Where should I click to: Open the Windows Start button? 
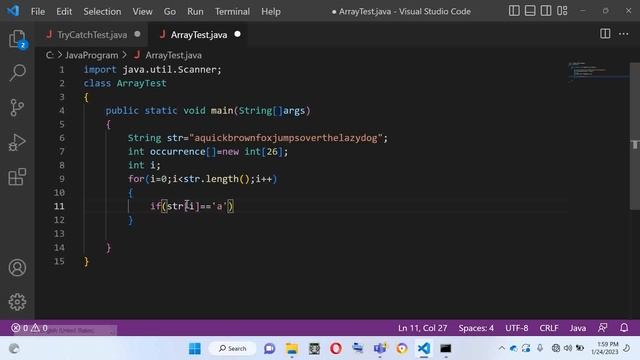pos(195,349)
